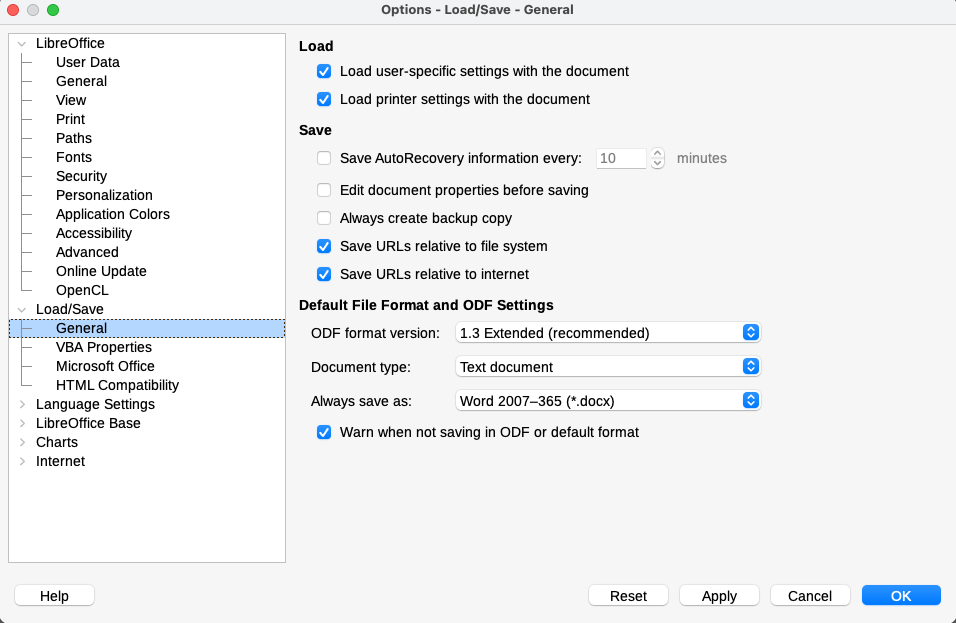Select User Data in the options tree
Viewport: 956px width, 623px height.
click(x=88, y=62)
